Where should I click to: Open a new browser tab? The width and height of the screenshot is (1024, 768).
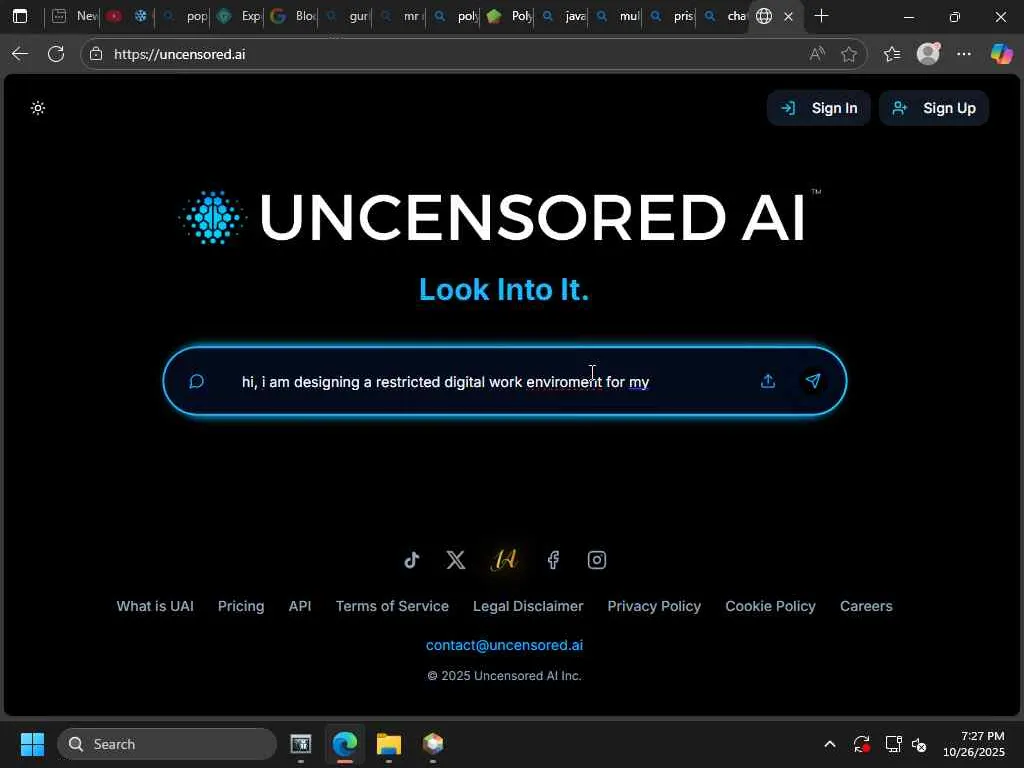822,16
